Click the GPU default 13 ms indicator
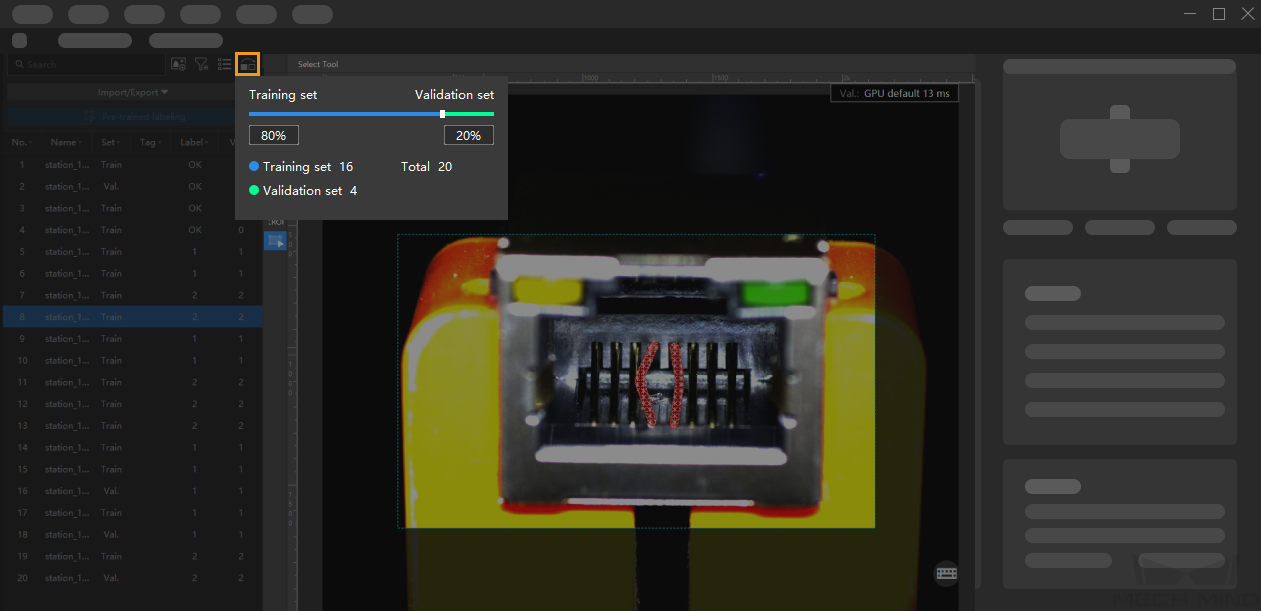Screen dimensions: 1261x611 [894, 93]
